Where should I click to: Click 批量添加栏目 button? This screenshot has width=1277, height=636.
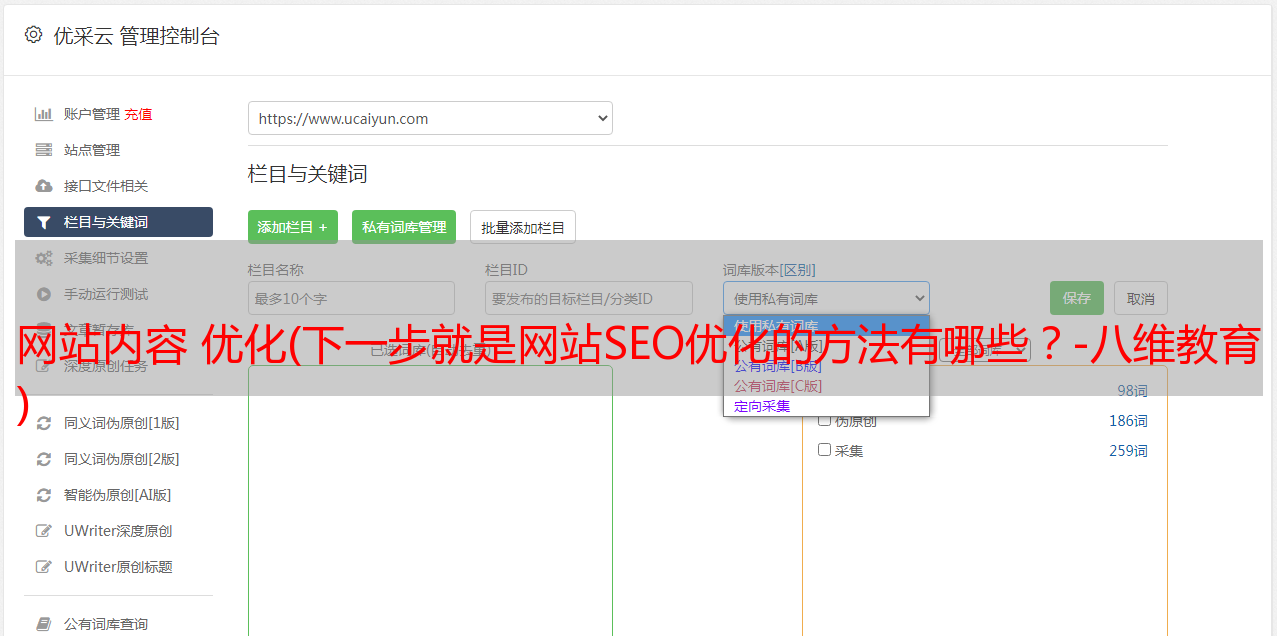coord(523,227)
